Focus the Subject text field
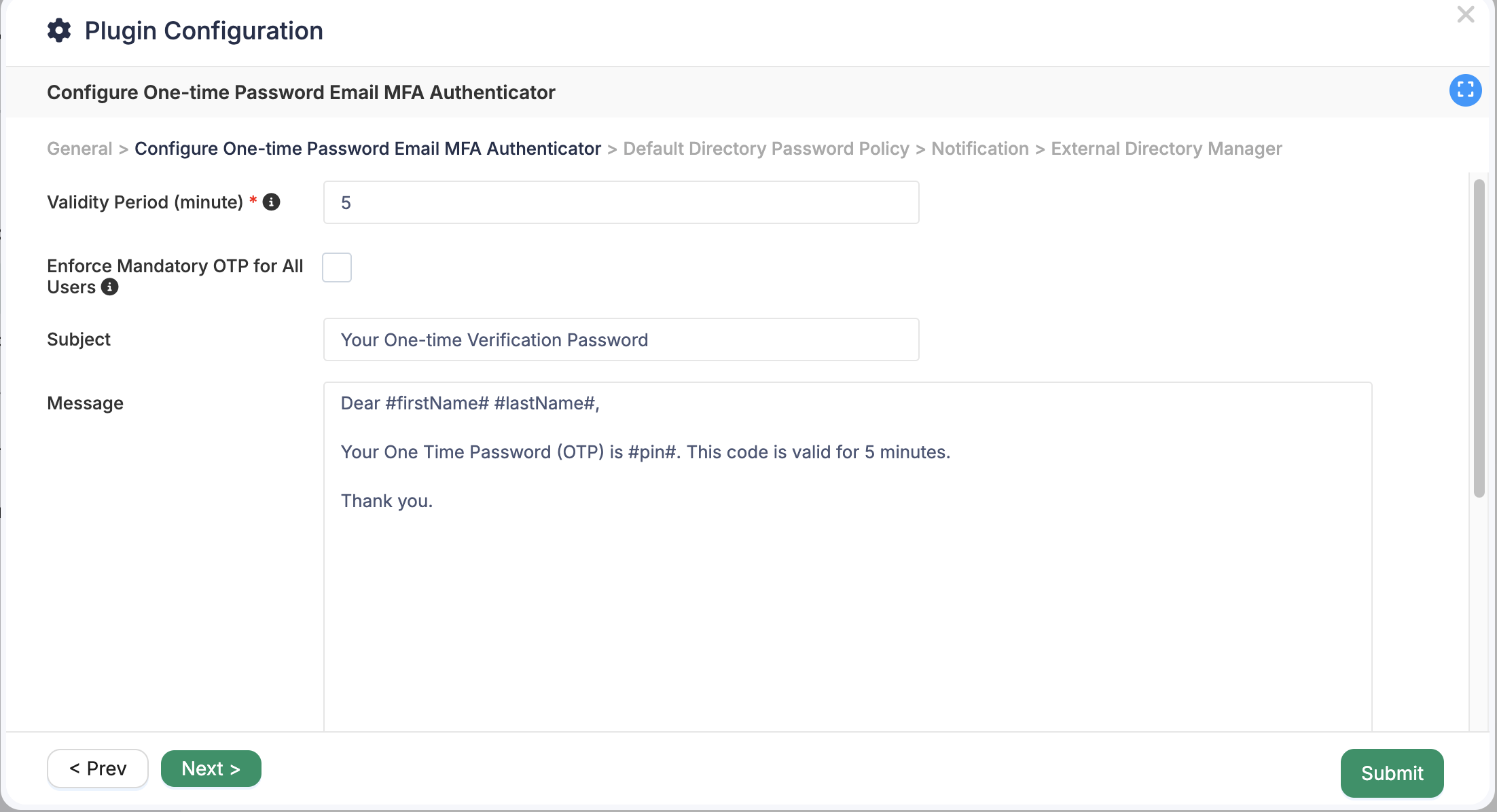This screenshot has width=1497, height=812. point(621,339)
